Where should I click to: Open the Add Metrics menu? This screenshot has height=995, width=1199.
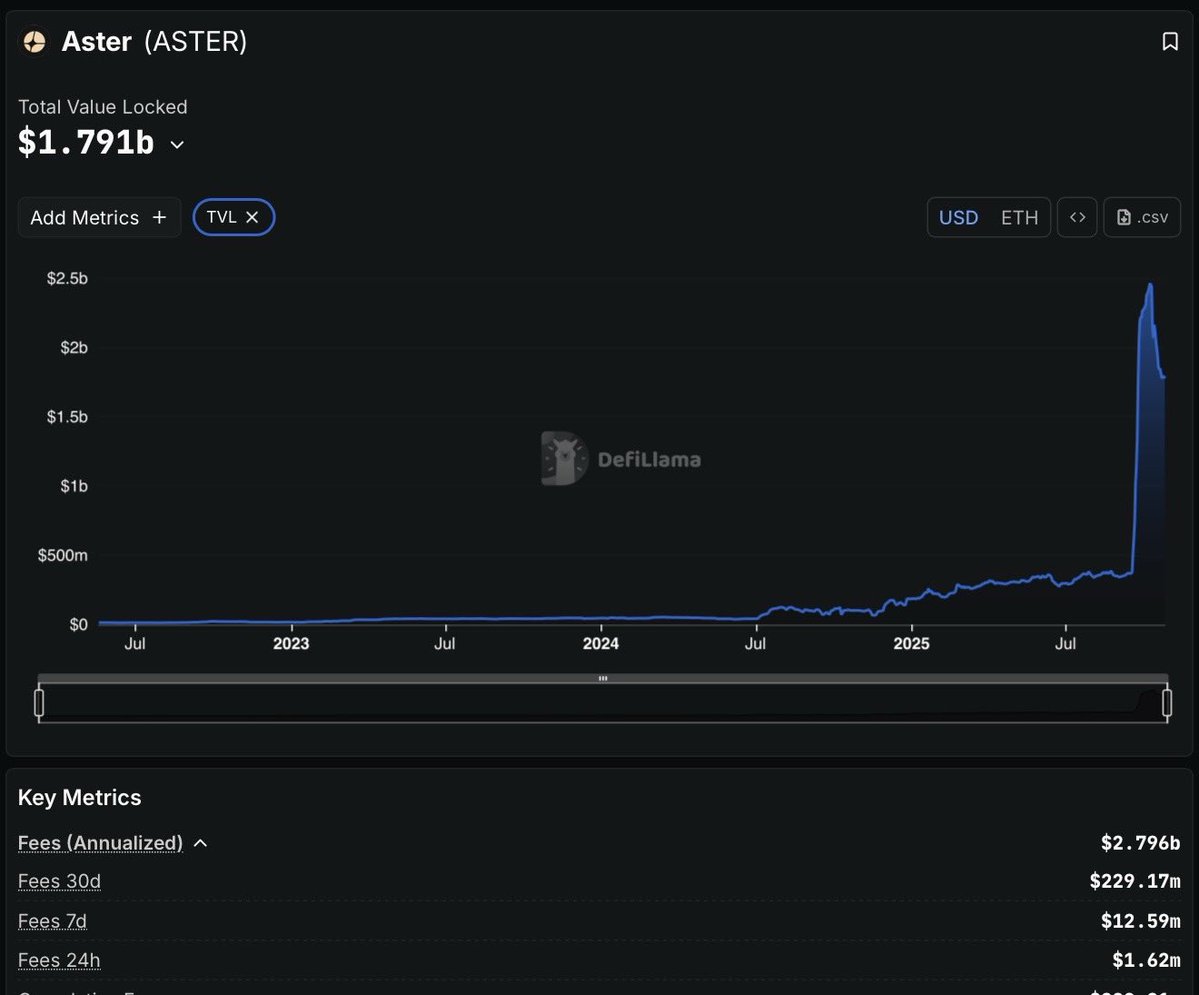pyautogui.click(x=99, y=217)
